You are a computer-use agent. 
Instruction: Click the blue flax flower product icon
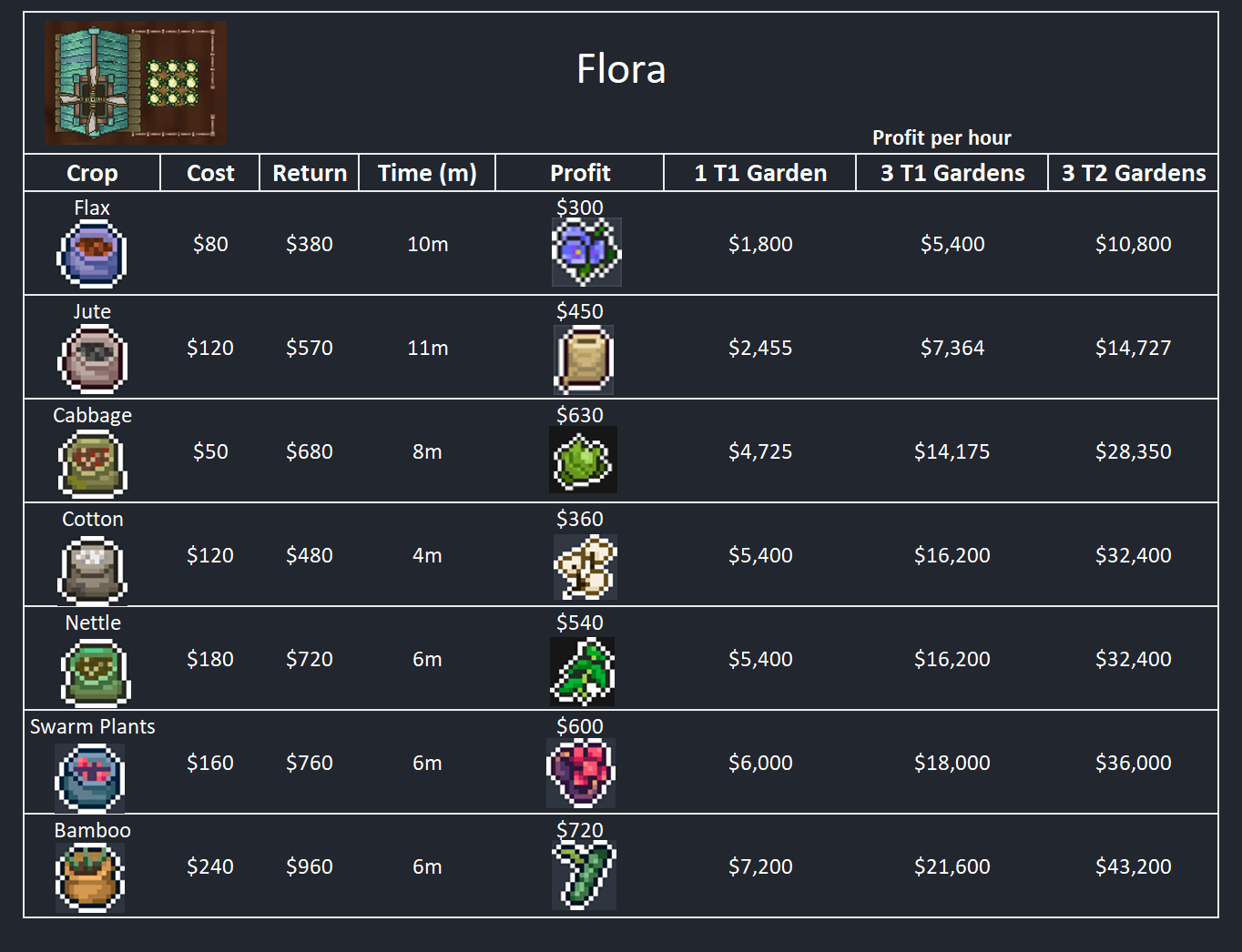tap(586, 251)
